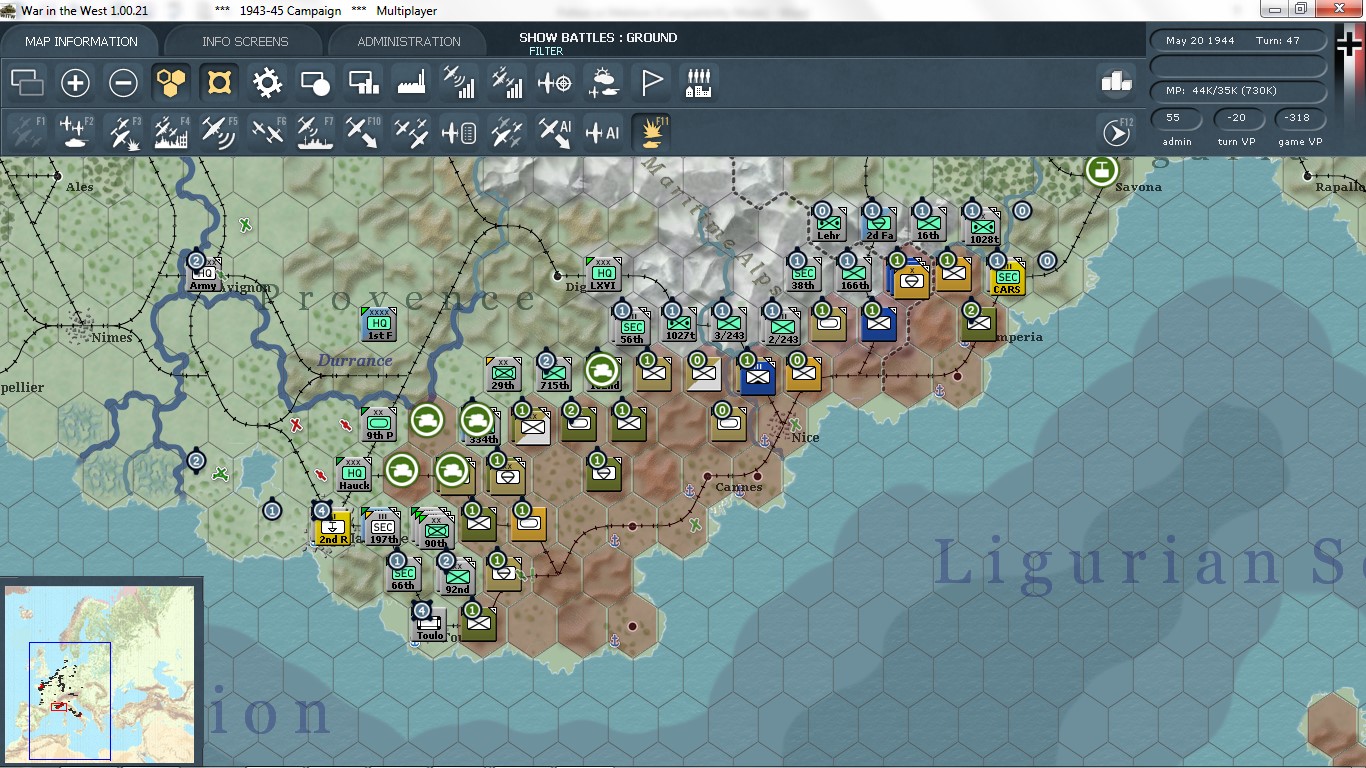This screenshot has width=1366, height=768.
Task: Click the gear-shaped map toolbar icon
Action: 267,82
